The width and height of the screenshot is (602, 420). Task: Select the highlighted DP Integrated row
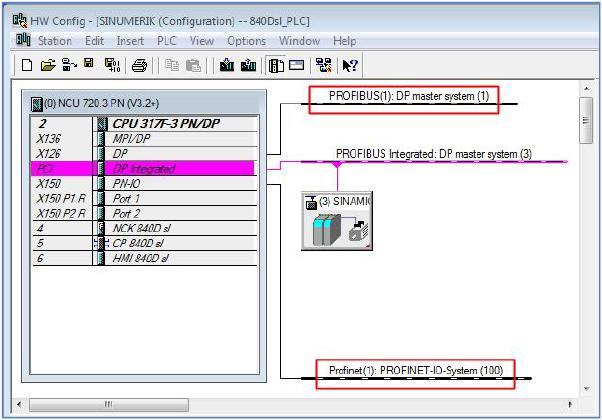pyautogui.click(x=143, y=169)
